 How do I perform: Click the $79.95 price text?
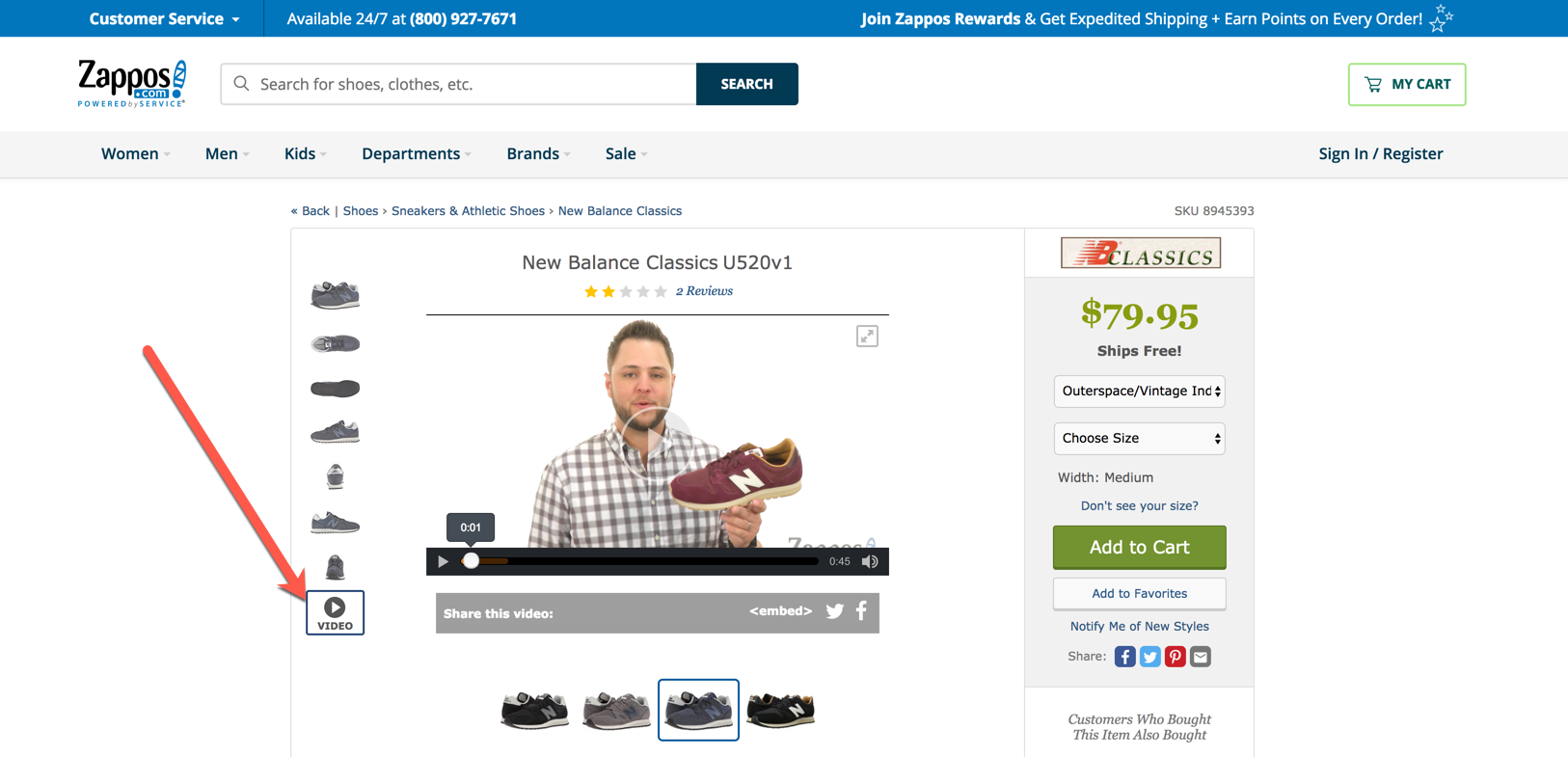click(1139, 314)
